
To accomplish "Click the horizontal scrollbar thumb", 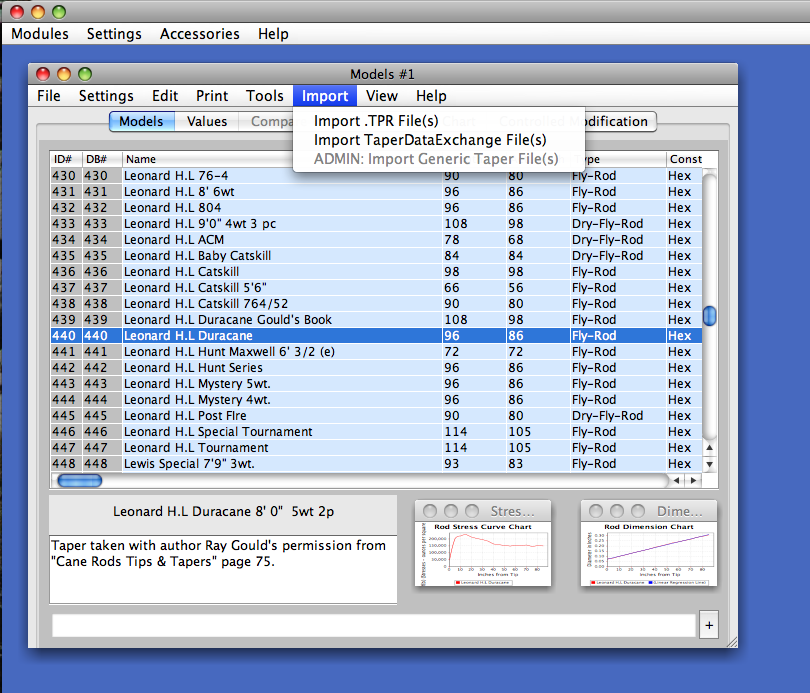I will click(80, 481).
